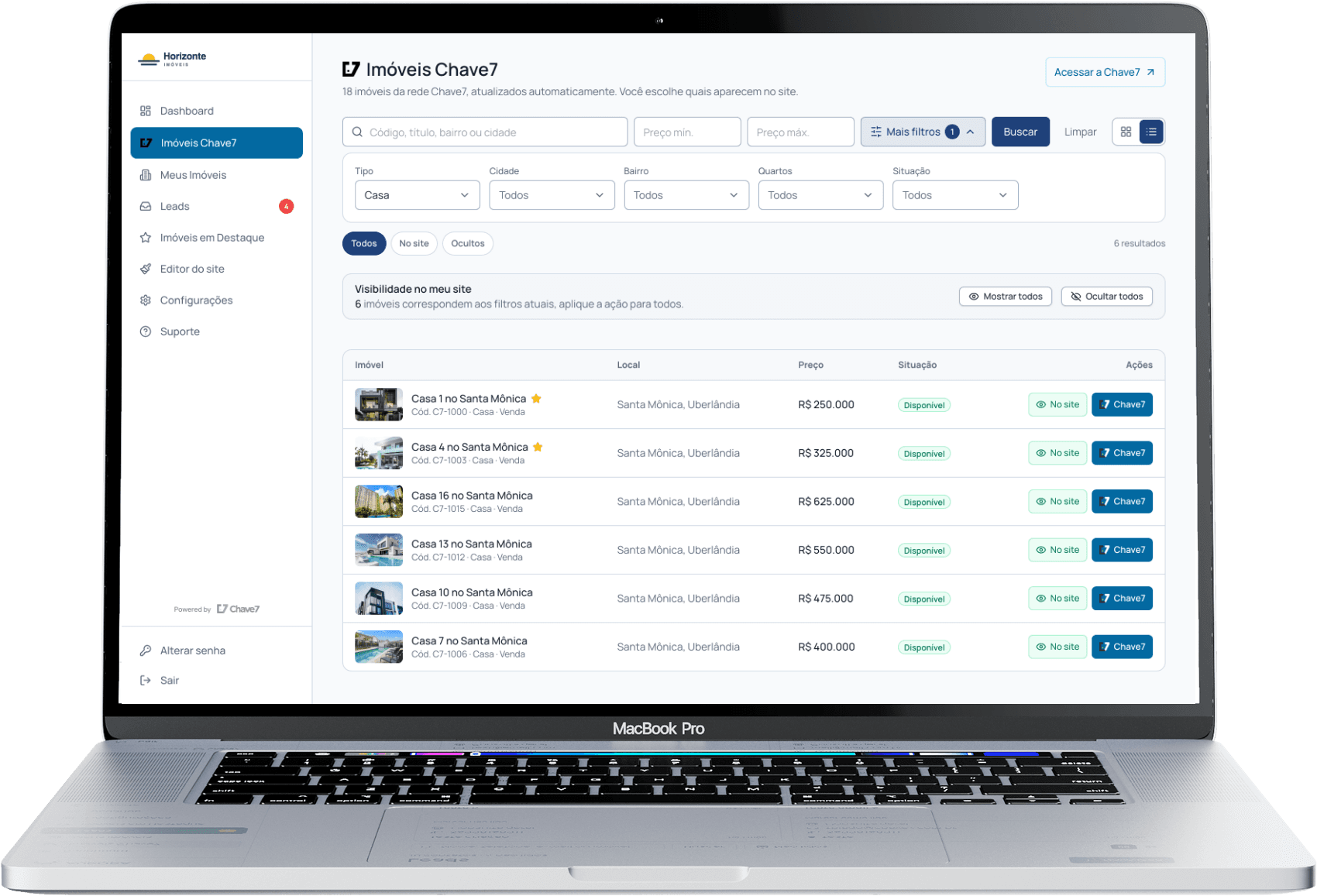Click the star on Casa 4 no Santa Mônica
The width and height of the screenshot is (1317, 896).
pos(538,447)
